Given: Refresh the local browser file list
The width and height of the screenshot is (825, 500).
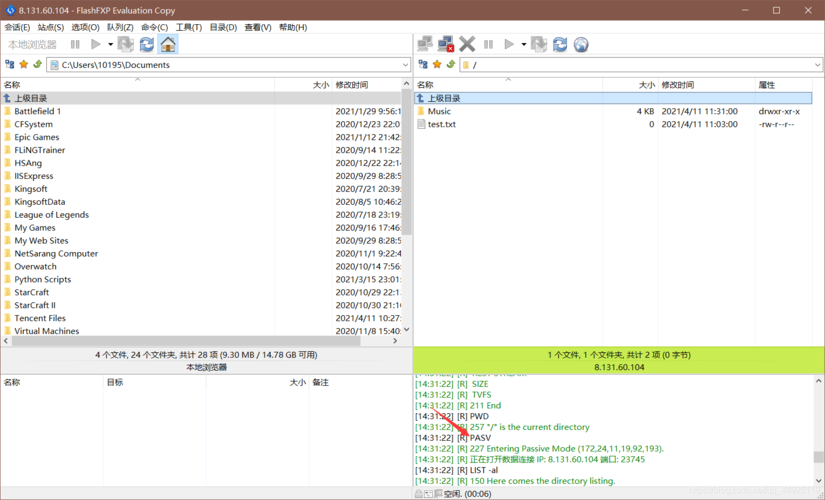Looking at the screenshot, I should point(147,45).
